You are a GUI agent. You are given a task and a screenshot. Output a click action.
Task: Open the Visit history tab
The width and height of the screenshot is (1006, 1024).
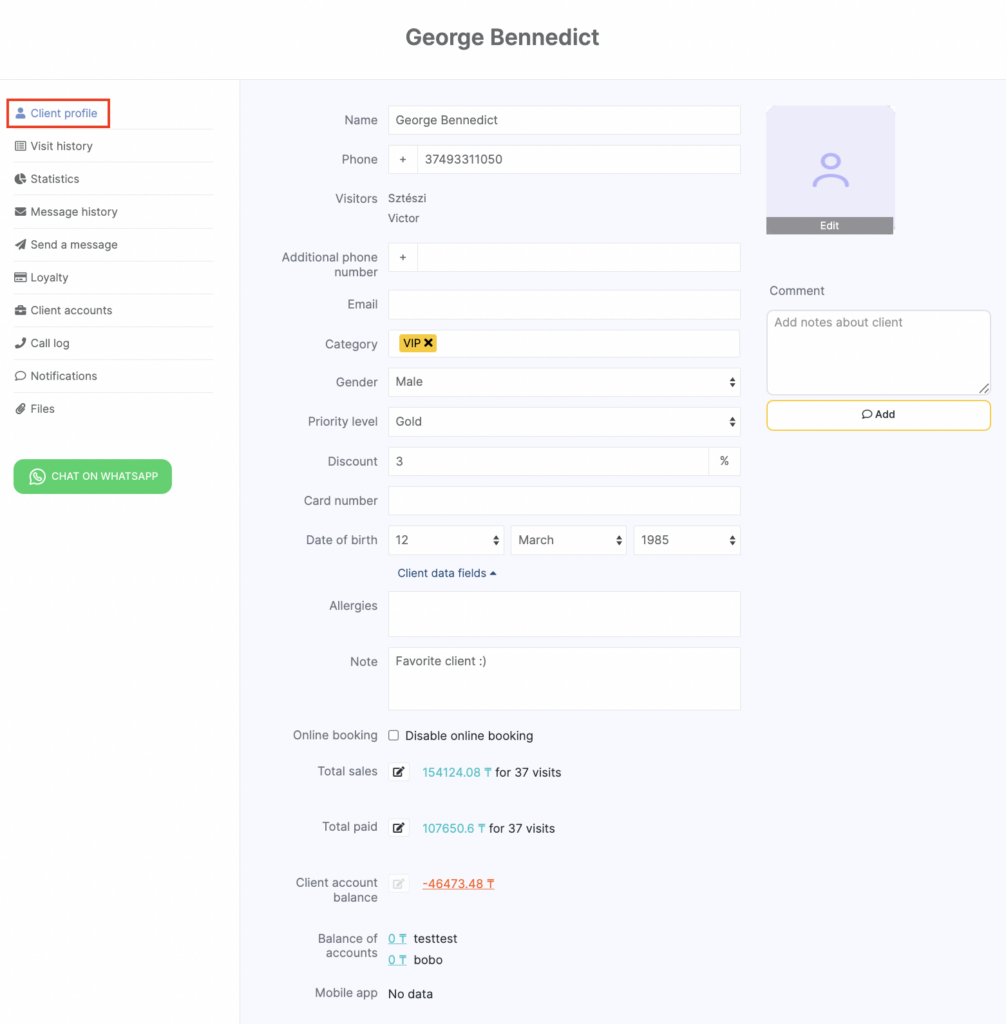point(61,146)
